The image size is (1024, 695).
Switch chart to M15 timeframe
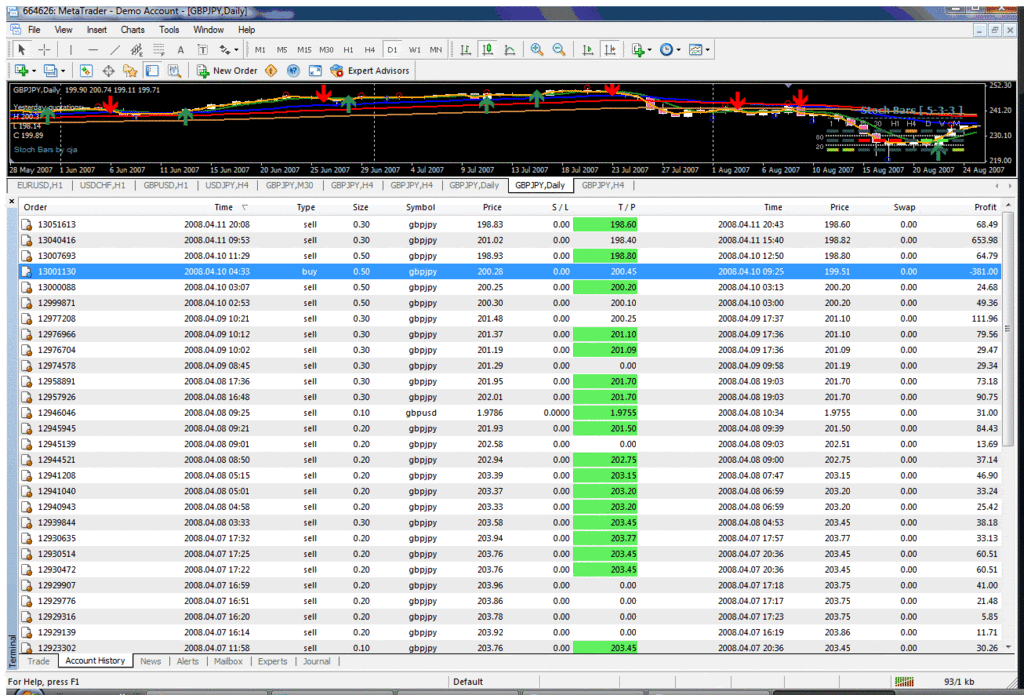point(304,50)
